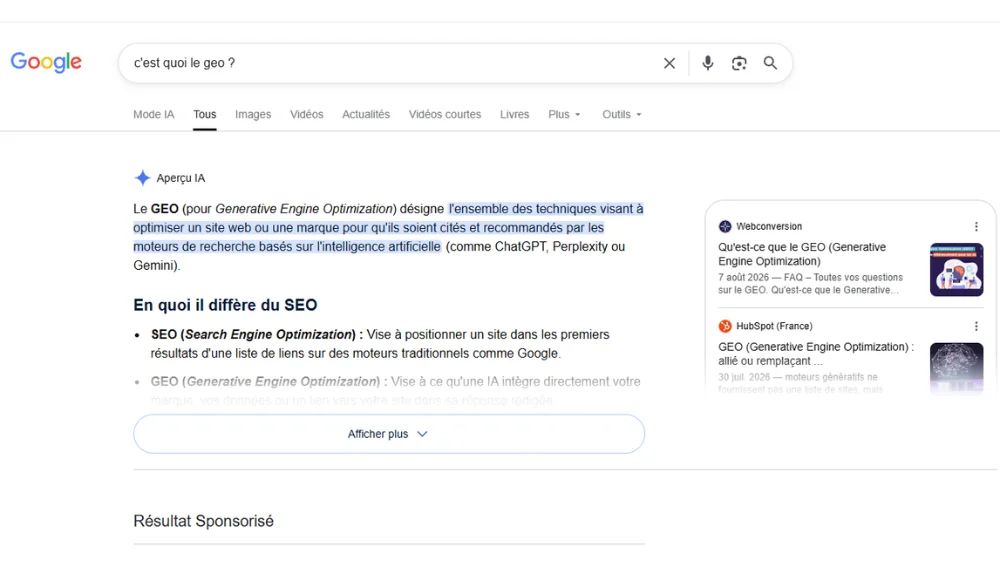Open Google Lens image search icon
This screenshot has width=1000, height=584.
pos(739,63)
